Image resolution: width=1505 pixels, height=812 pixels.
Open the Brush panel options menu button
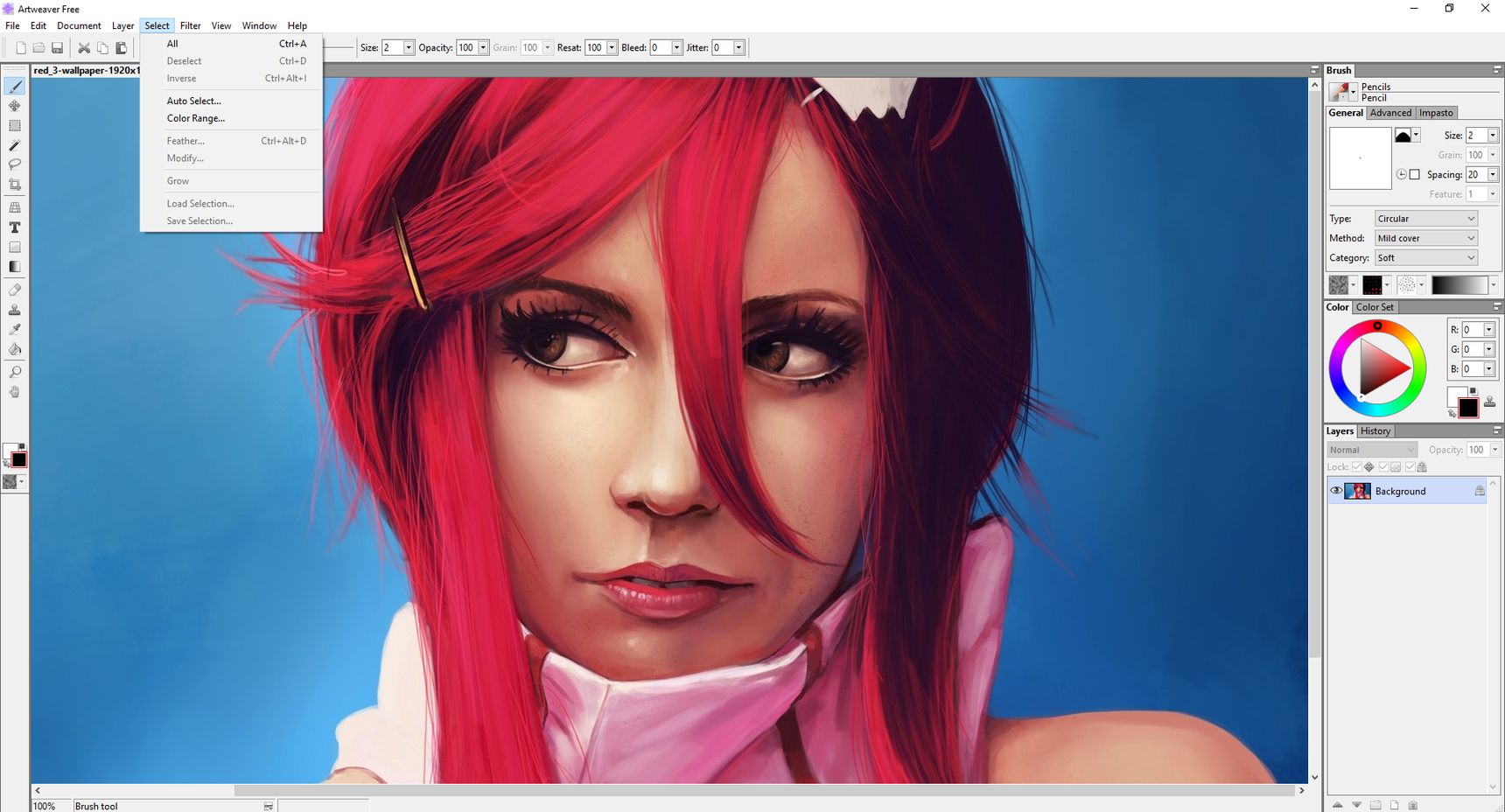pyautogui.click(x=1496, y=70)
